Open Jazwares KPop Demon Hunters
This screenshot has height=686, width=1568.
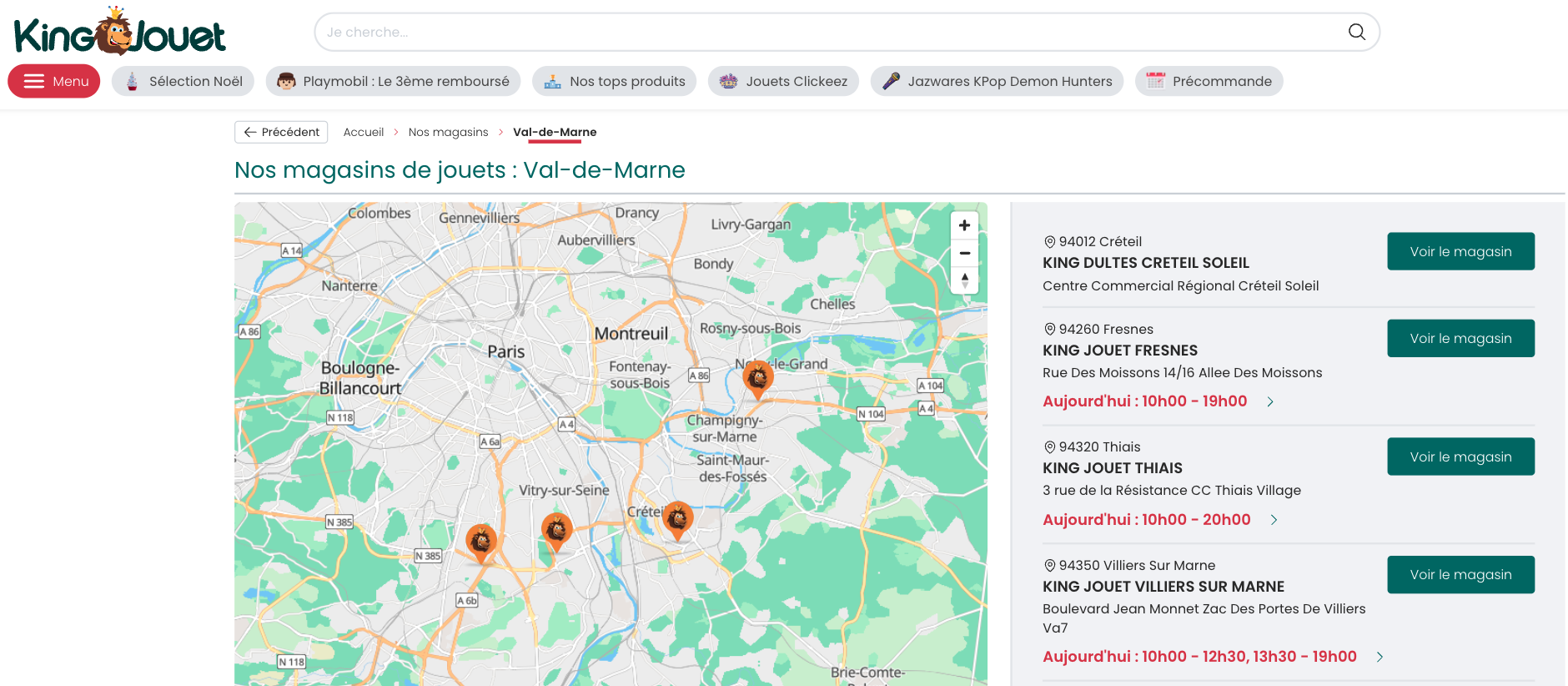[x=997, y=81]
